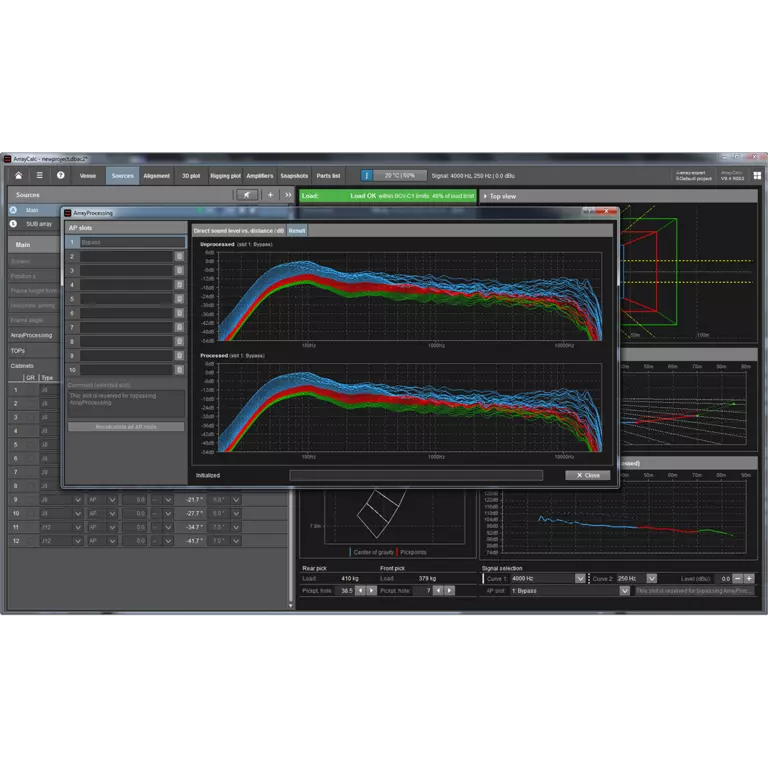Expand the Top view panel header
Viewport: 768px width, 768px height.
coord(618,196)
